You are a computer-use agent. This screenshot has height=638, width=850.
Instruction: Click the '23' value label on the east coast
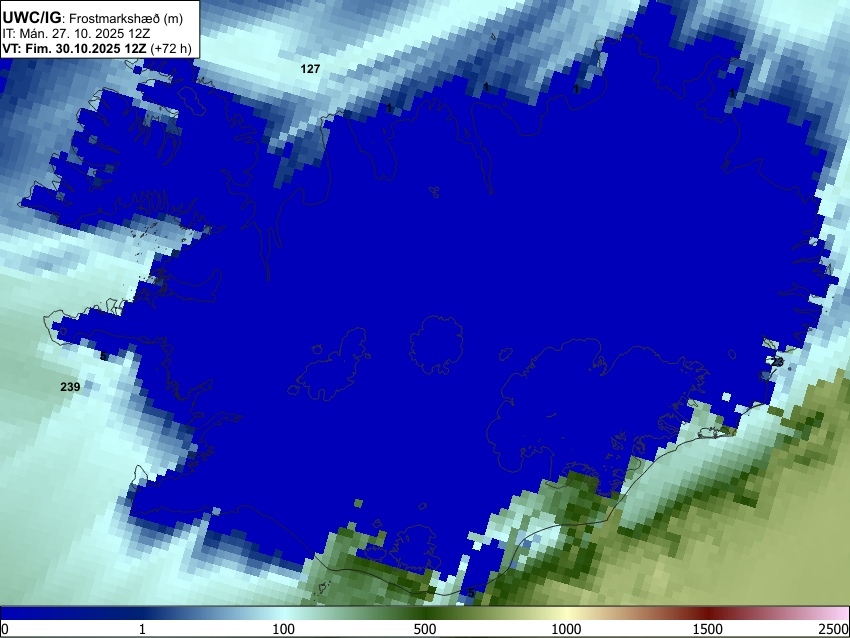tap(777, 362)
